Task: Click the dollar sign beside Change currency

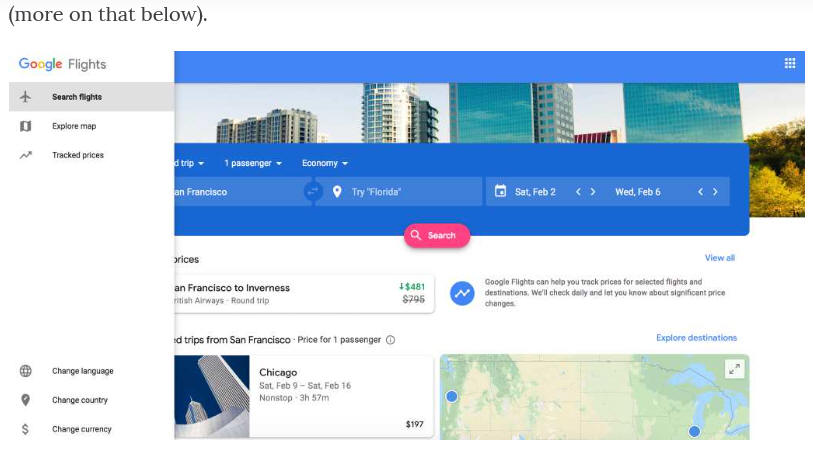Action: click(x=25, y=429)
